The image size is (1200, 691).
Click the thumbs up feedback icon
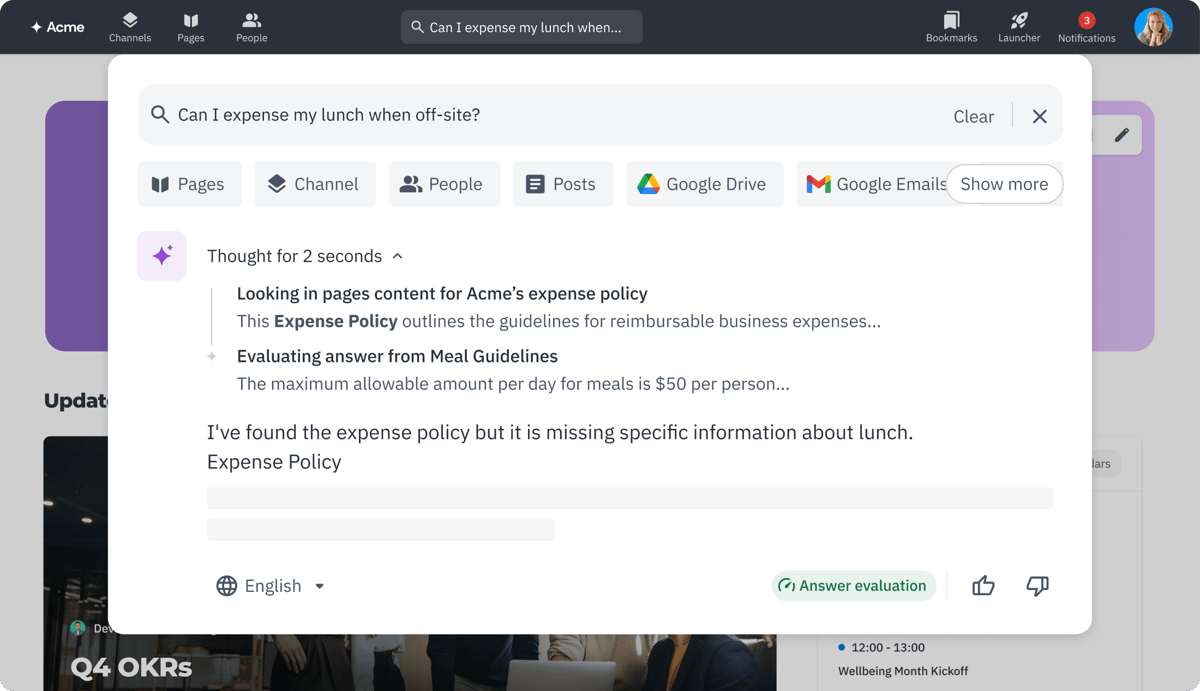983,586
